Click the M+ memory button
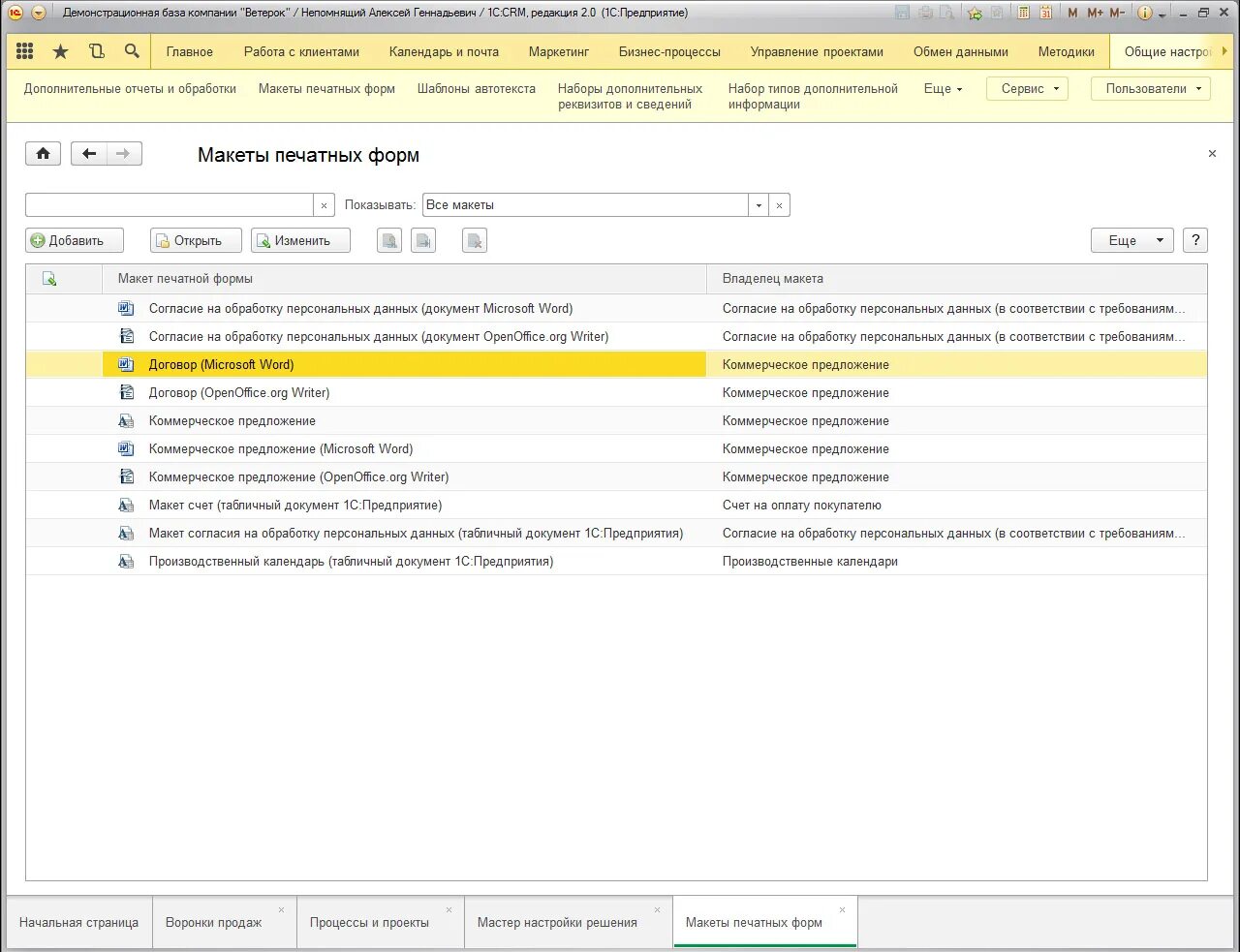The height and width of the screenshot is (952, 1240). pyautogui.click(x=1095, y=13)
